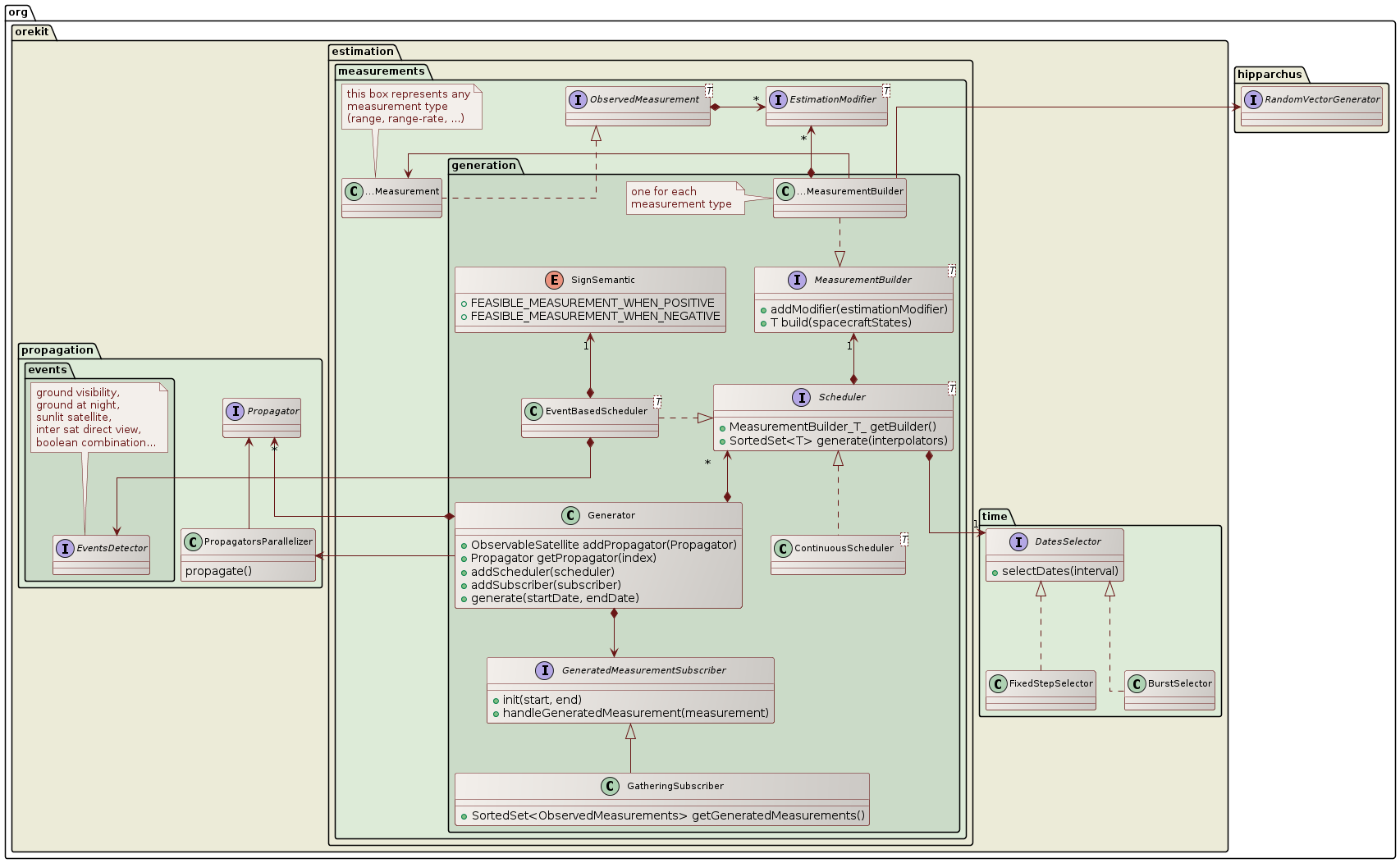Select the generate(startDate, endDate) method
1400x863 pixels.
[555, 598]
